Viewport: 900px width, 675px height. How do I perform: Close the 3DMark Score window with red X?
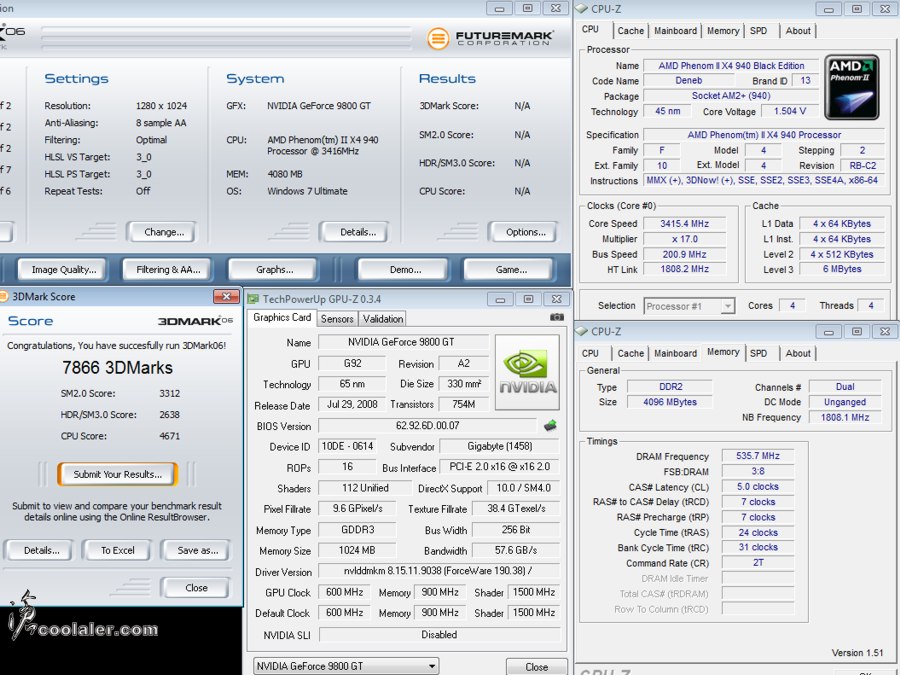(226, 296)
